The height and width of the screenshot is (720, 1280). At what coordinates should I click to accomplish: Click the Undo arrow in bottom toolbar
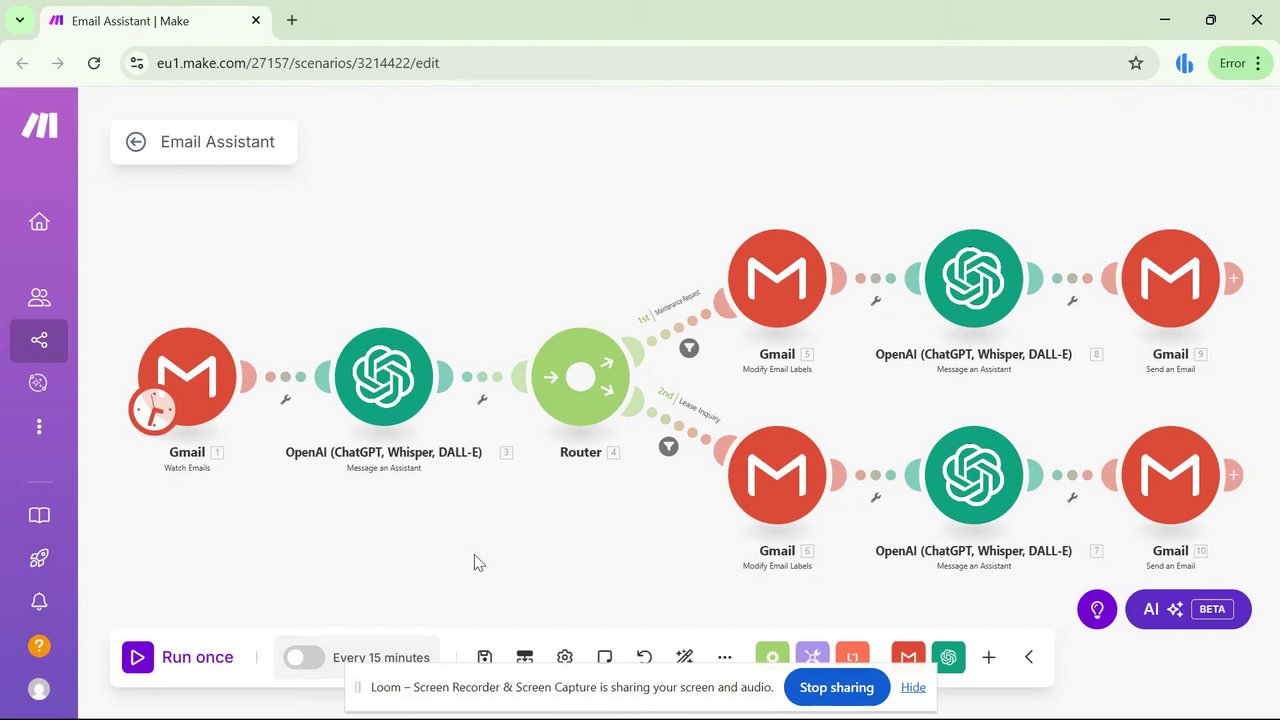pos(645,657)
